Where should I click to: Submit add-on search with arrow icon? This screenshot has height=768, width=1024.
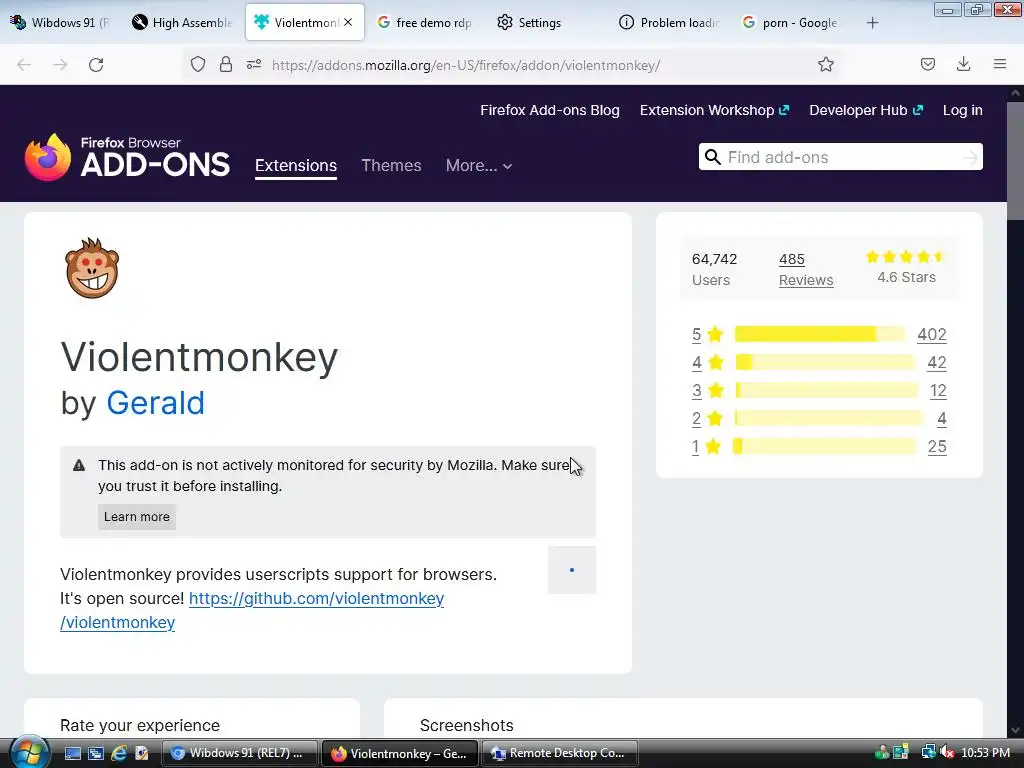970,157
